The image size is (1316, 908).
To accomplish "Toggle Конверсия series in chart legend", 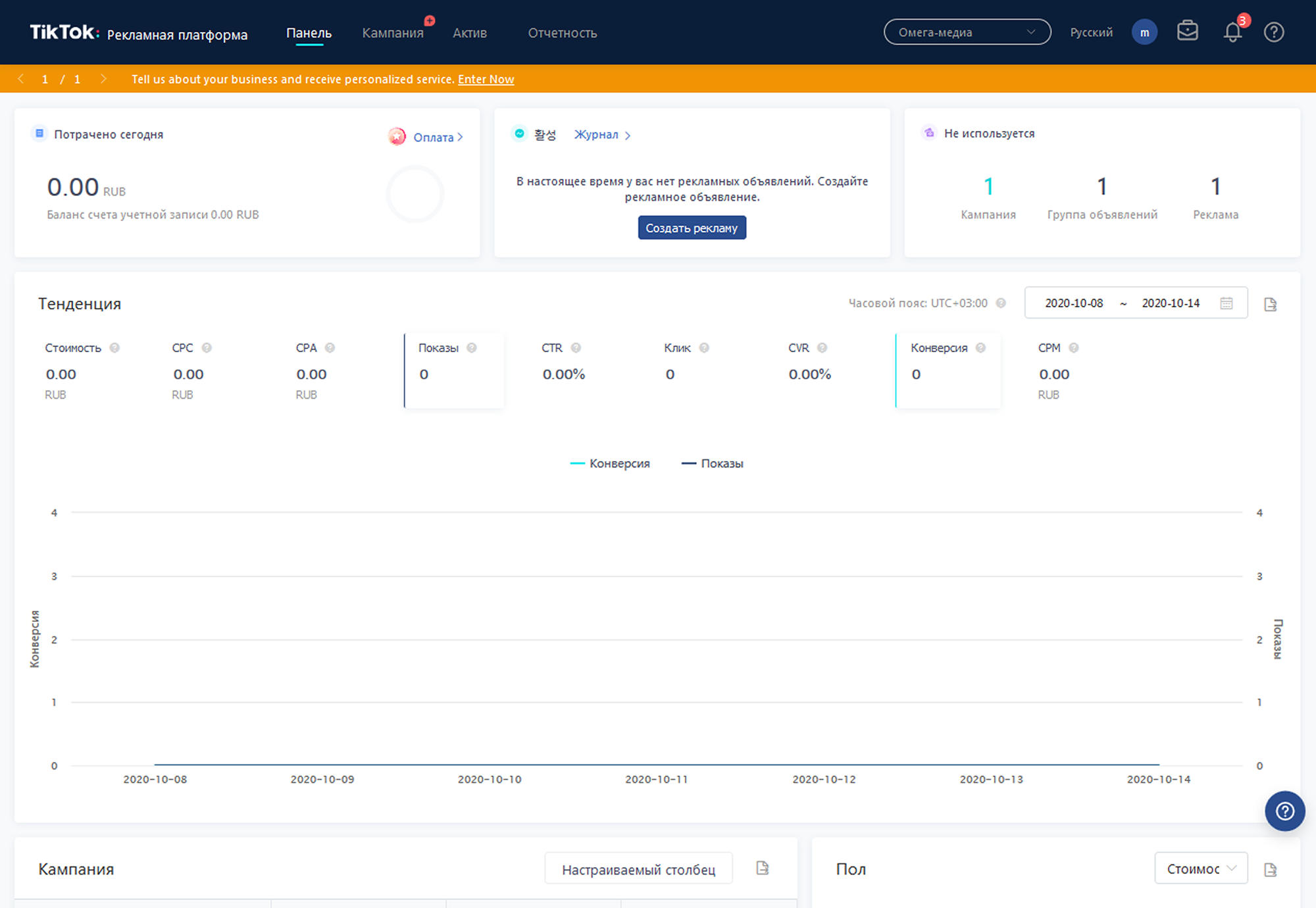I will pos(610,463).
